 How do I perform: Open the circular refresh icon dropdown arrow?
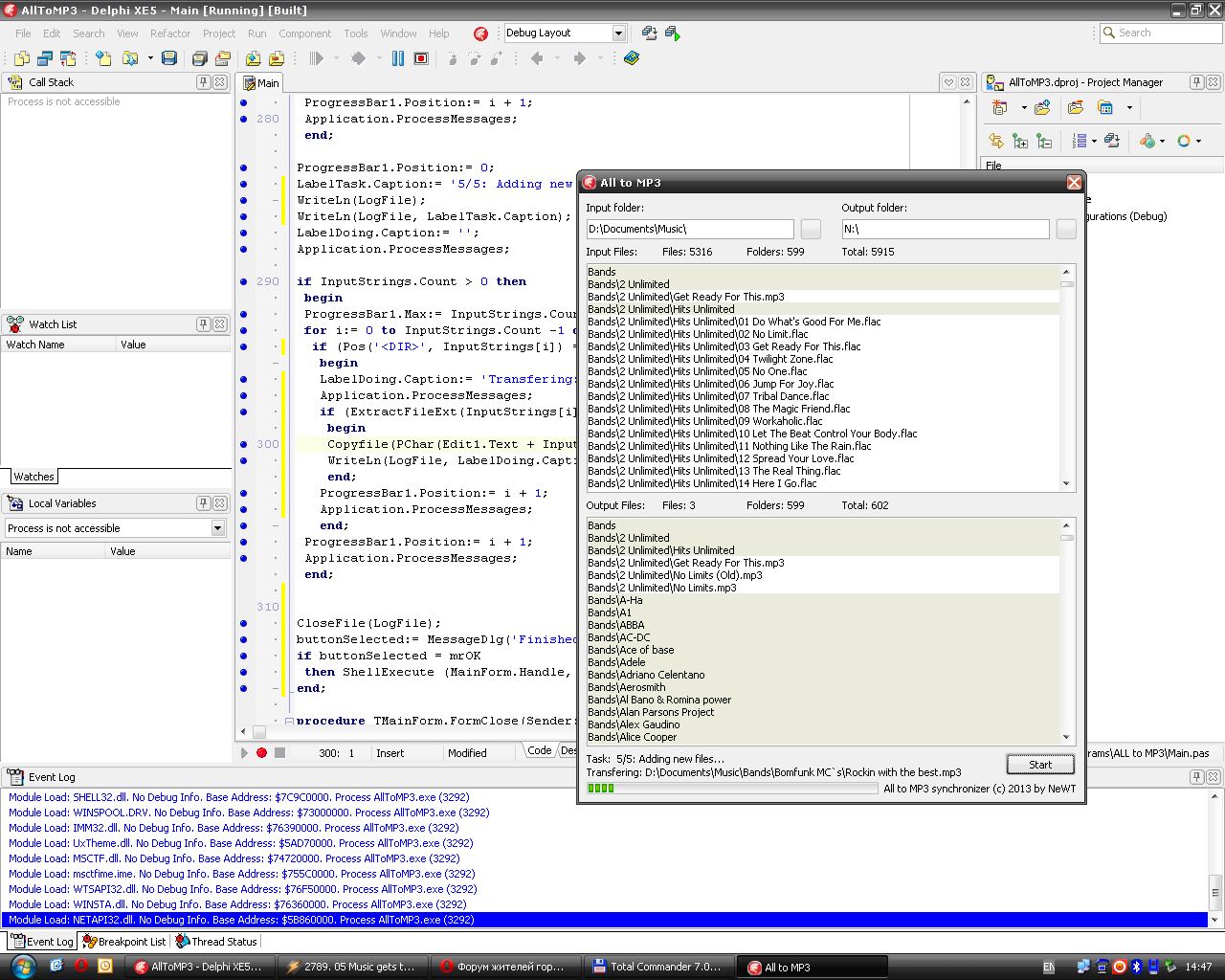pos(1198,141)
